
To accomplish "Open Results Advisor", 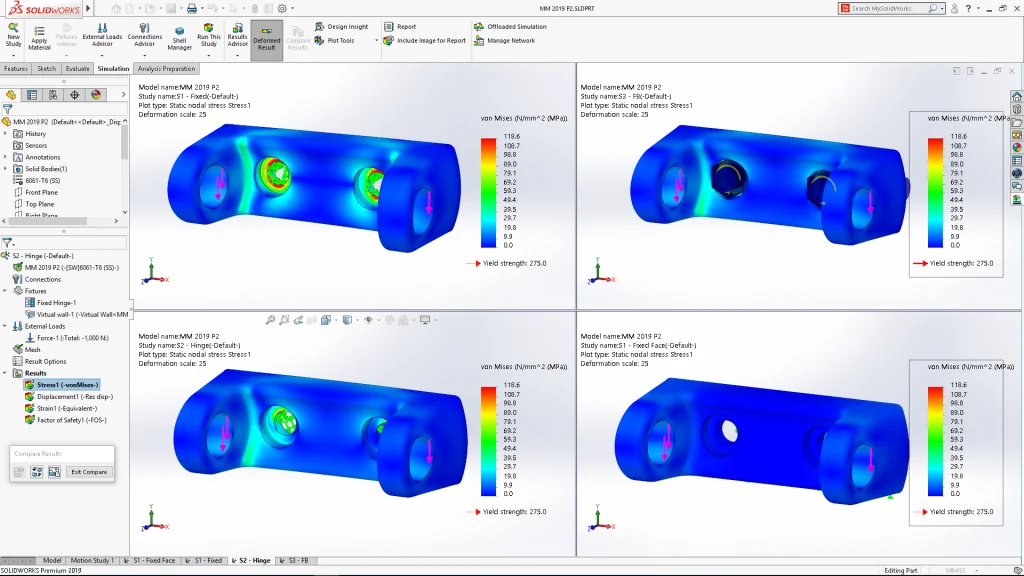I will 237,35.
